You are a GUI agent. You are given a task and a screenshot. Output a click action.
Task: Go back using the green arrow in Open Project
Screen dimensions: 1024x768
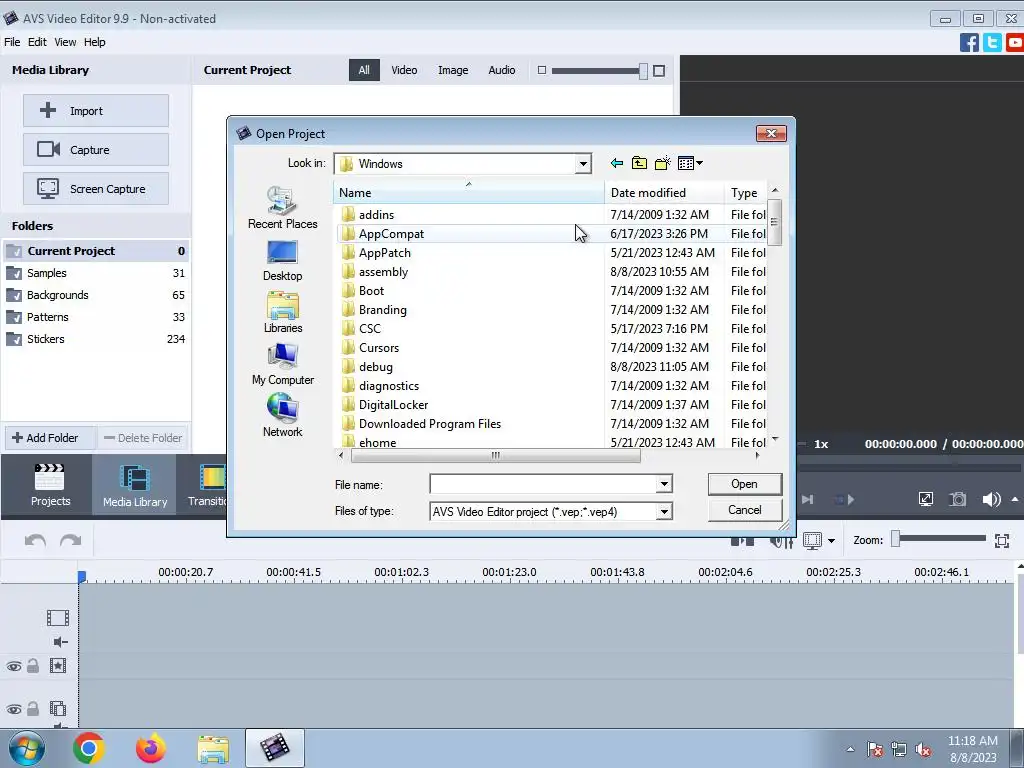point(616,163)
